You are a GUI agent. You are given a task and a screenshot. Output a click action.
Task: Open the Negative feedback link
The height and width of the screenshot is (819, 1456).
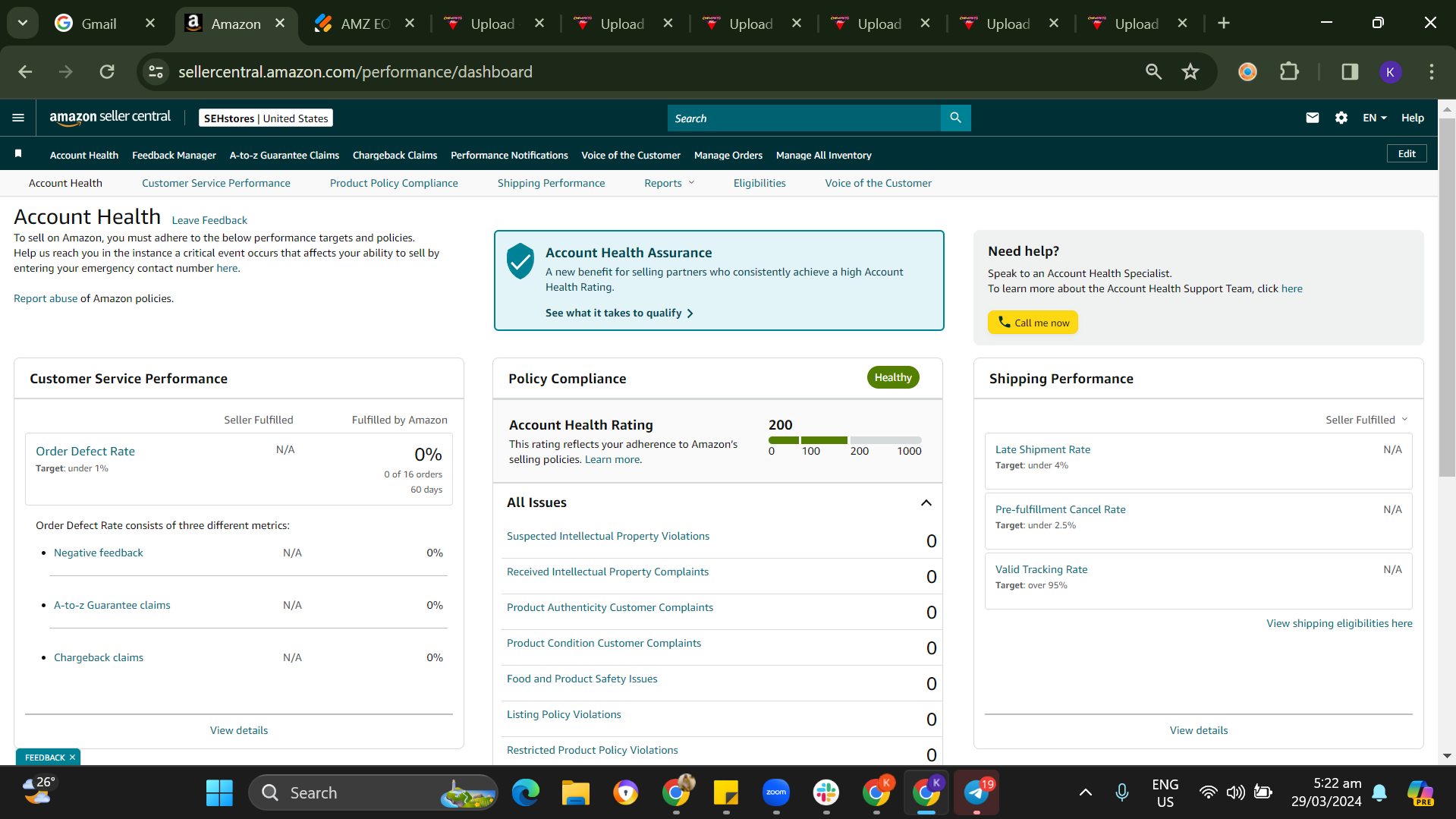[98, 553]
